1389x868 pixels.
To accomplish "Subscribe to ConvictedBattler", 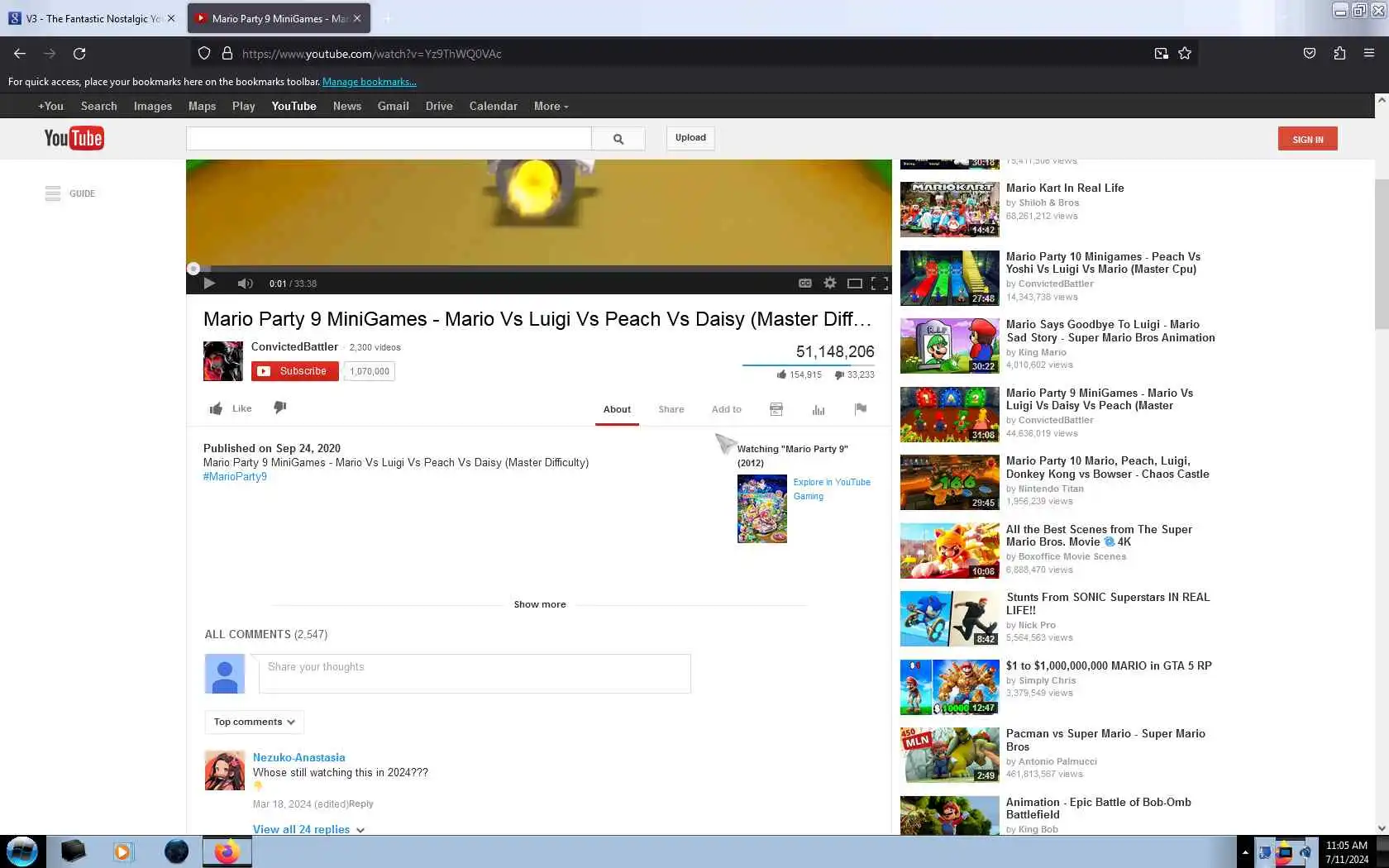I will pyautogui.click(x=295, y=371).
